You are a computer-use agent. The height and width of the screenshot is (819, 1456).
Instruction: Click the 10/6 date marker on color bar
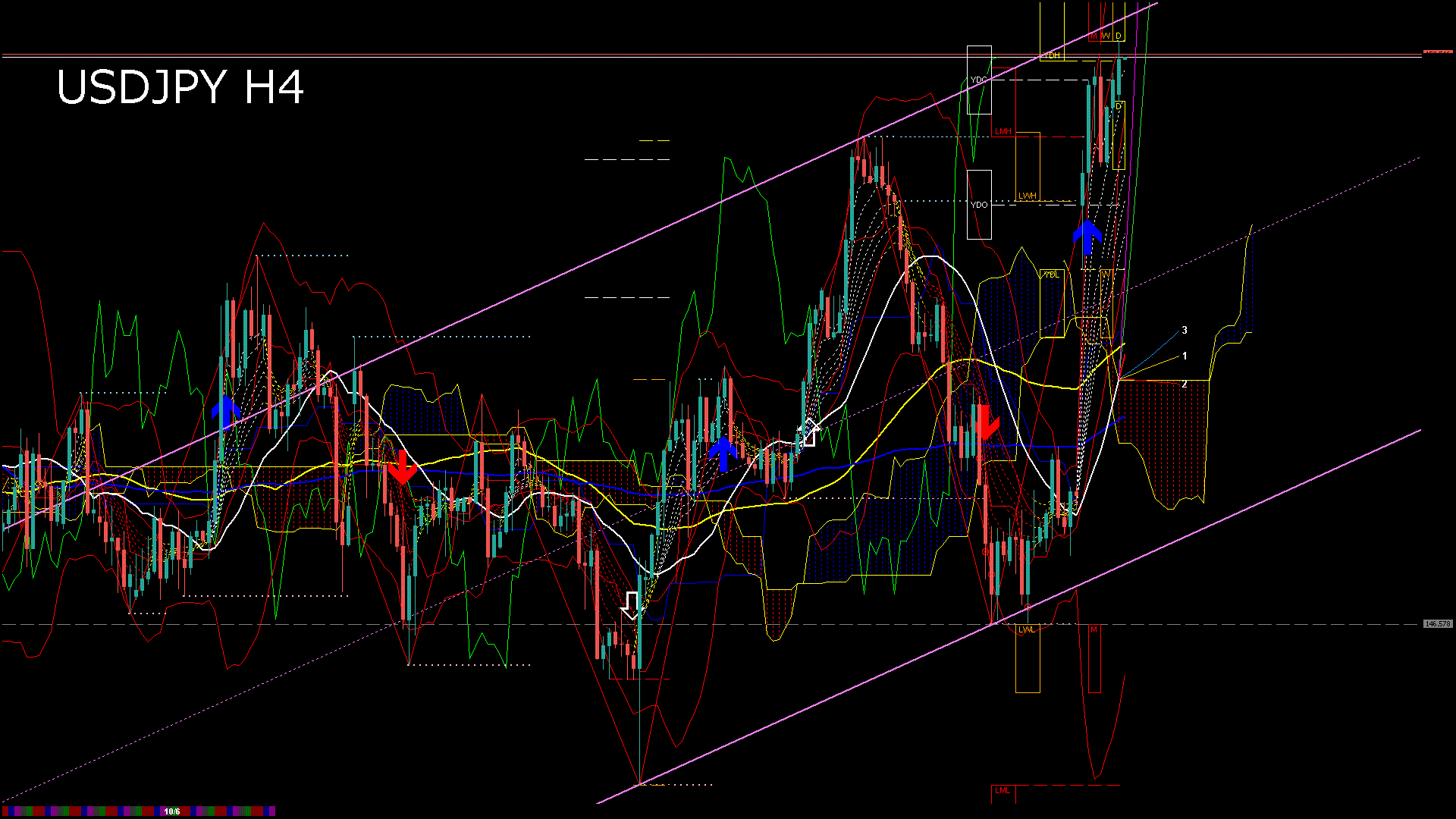pos(172,811)
